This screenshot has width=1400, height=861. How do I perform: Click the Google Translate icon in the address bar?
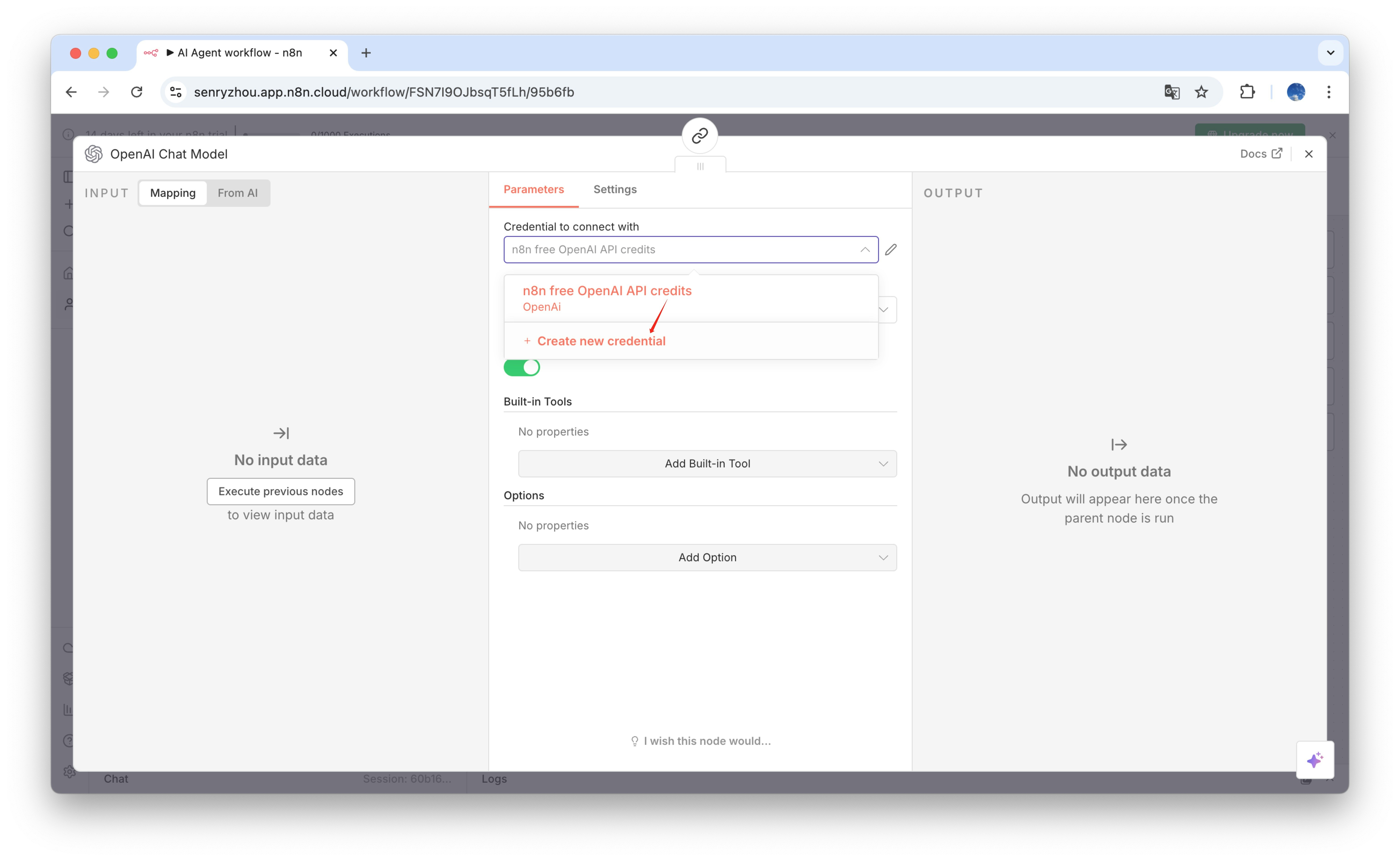coord(1171,92)
